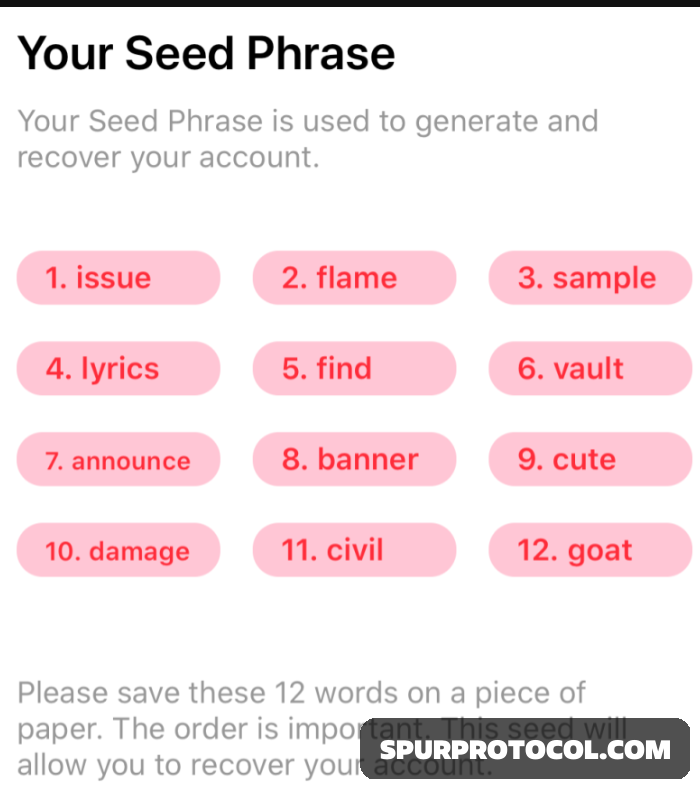The image size is (700, 789).
Task: Click seed word 11 "civil"
Action: click(x=354, y=551)
